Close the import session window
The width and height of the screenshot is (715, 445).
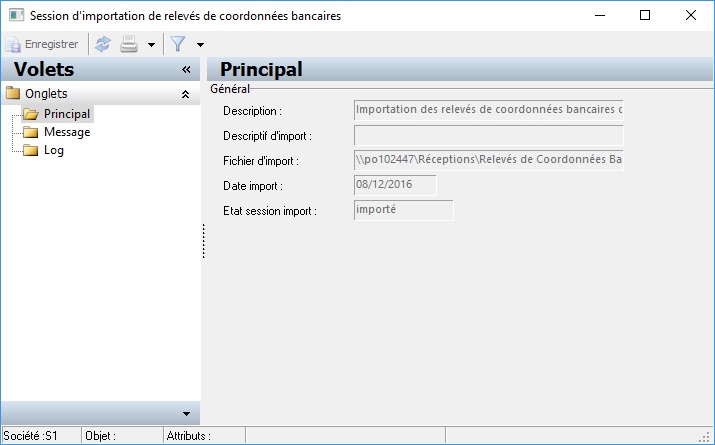pos(691,15)
